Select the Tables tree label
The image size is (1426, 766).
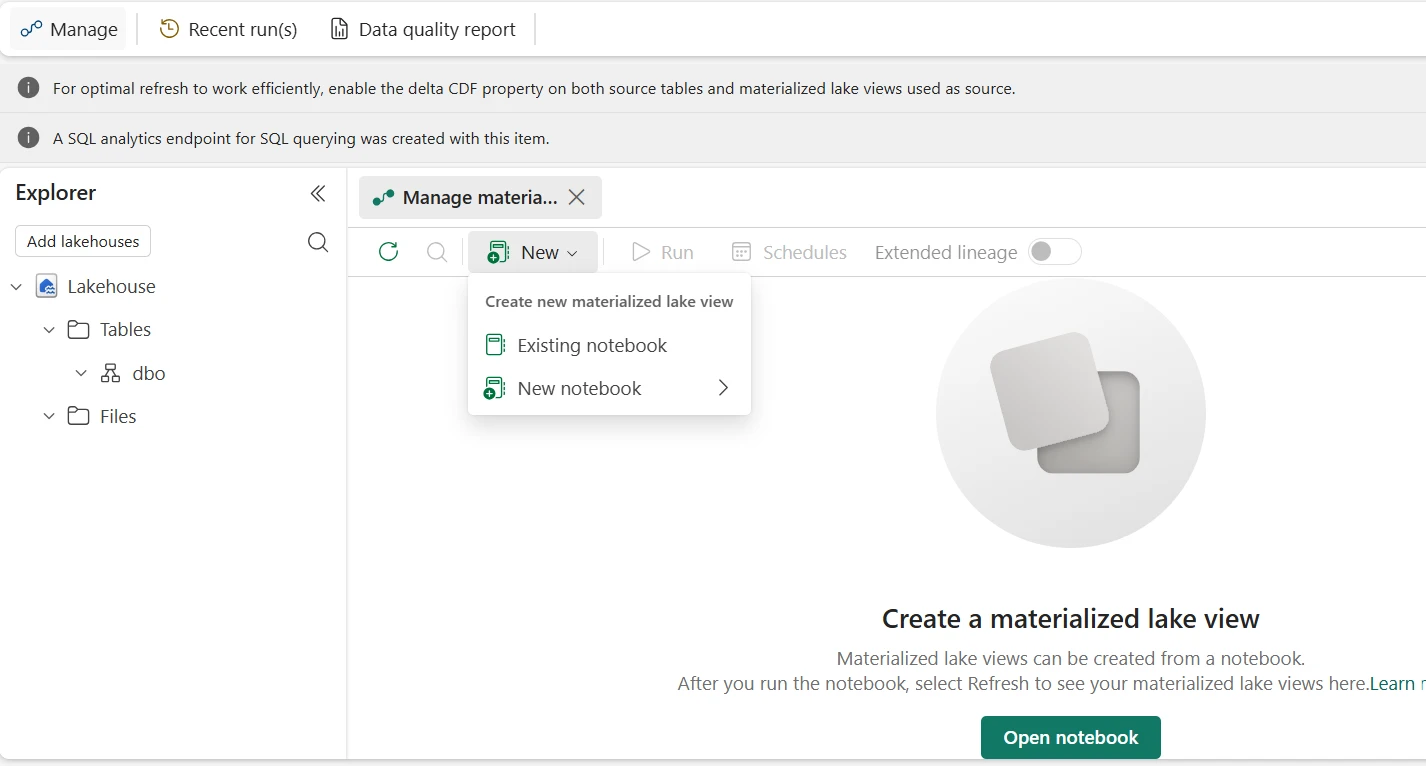coord(125,329)
